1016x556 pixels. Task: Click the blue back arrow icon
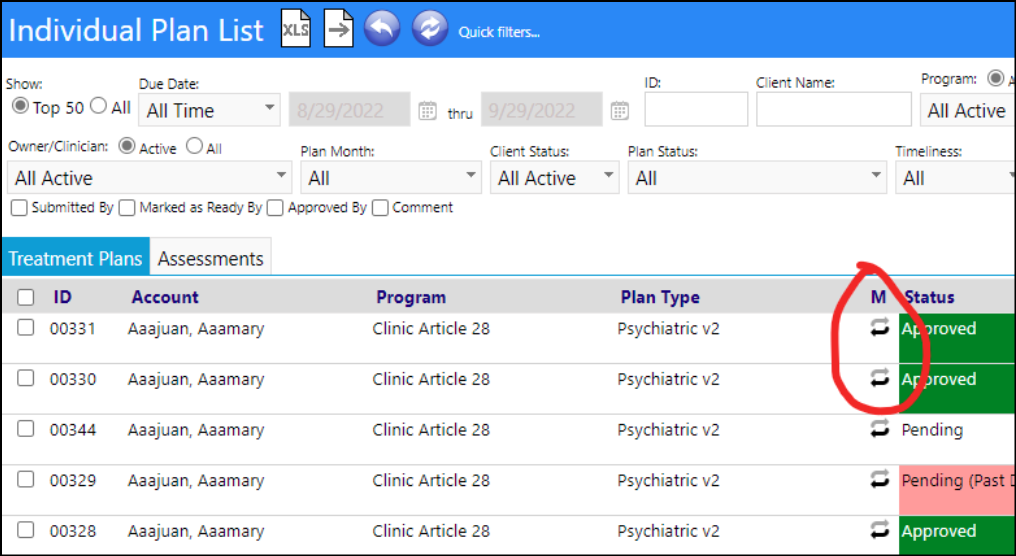click(x=382, y=29)
